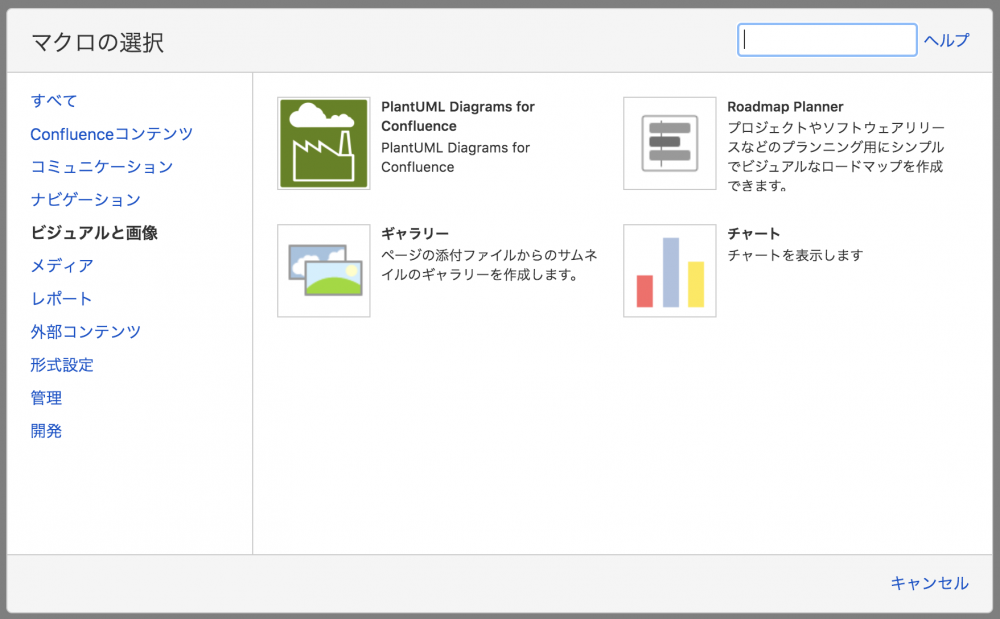Pick the チャート bar chart icon
The height and width of the screenshot is (619, 1000).
click(670, 270)
